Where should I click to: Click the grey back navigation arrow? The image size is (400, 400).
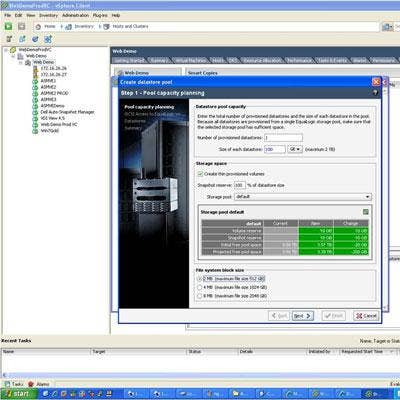tap(22, 27)
